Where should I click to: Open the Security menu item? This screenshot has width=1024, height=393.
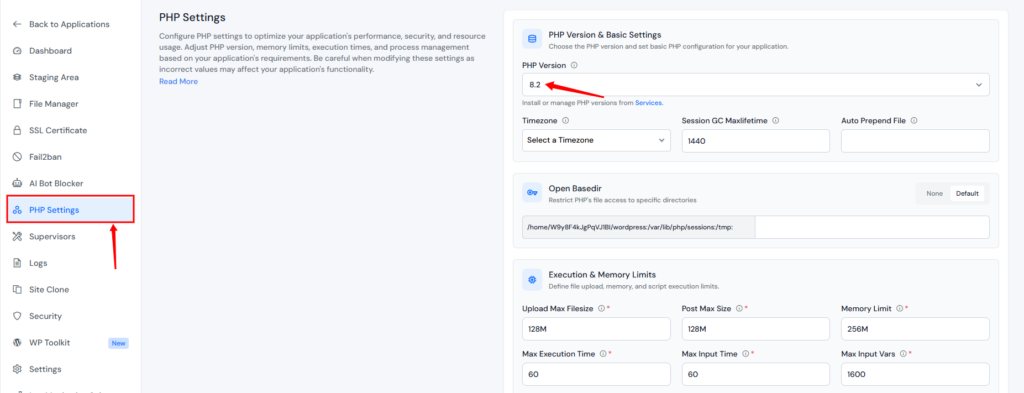click(x=45, y=316)
